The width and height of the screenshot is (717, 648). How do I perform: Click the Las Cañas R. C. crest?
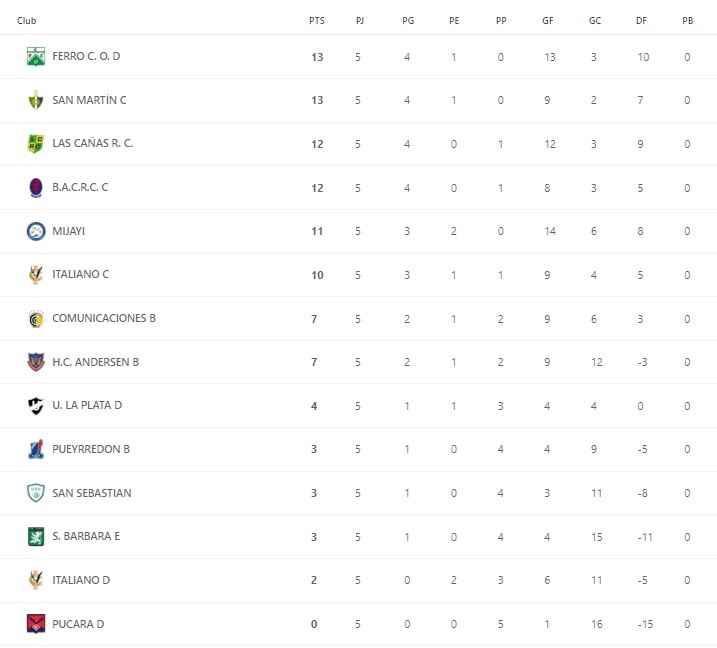36,144
